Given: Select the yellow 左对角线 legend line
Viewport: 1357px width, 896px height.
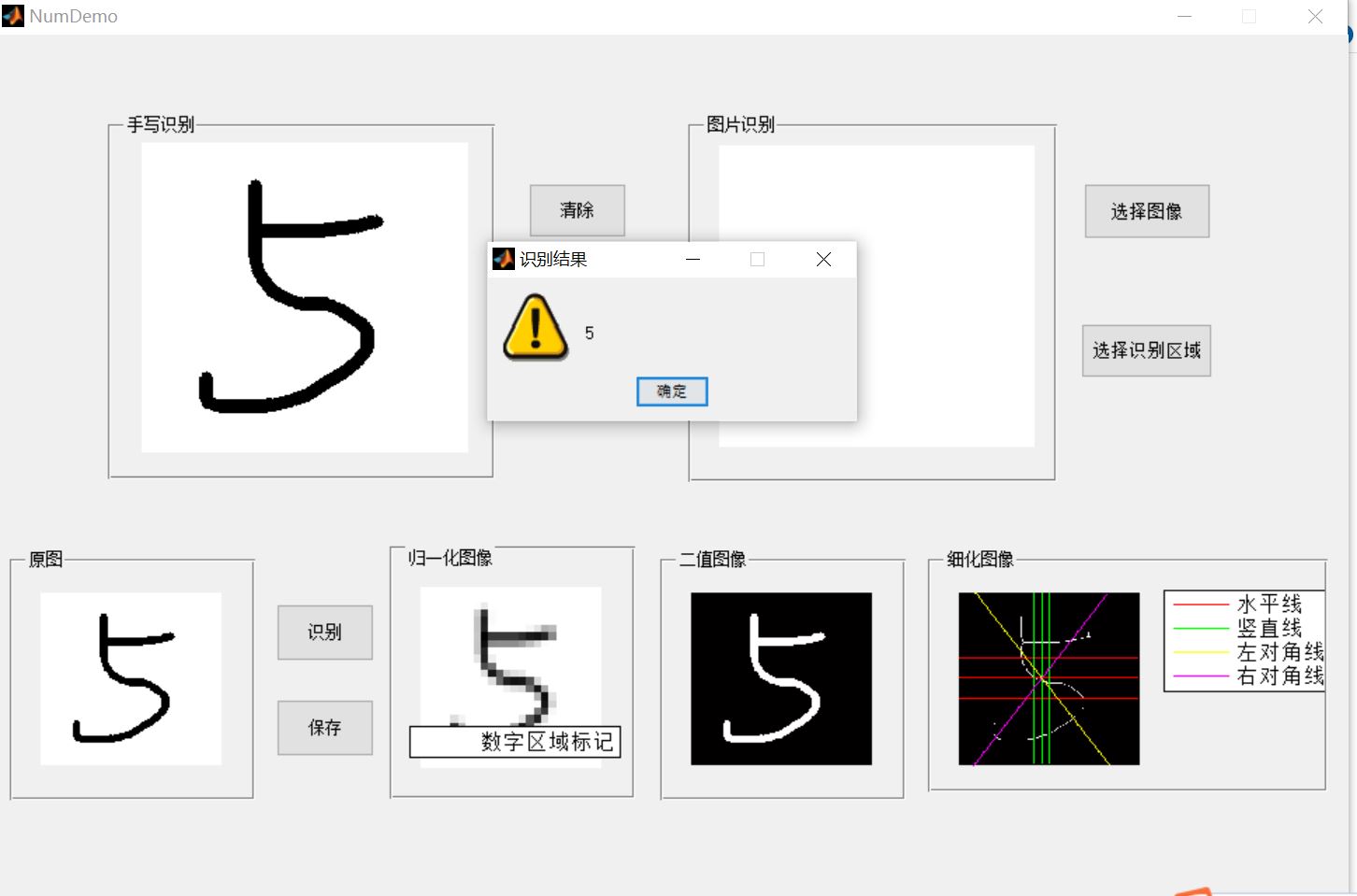Looking at the screenshot, I should [1201, 652].
